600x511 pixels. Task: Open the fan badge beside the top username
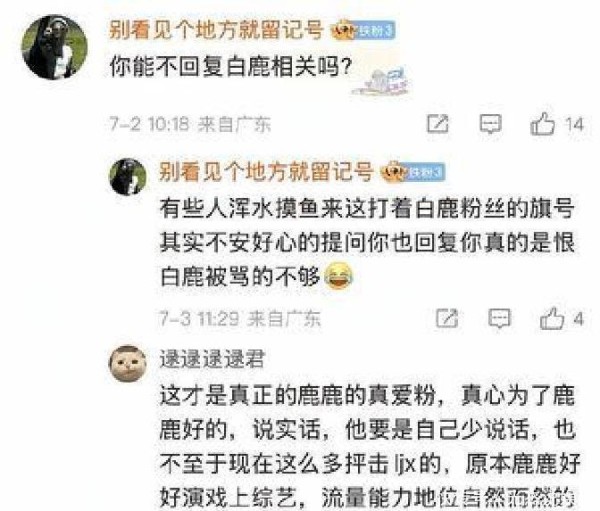[363, 30]
